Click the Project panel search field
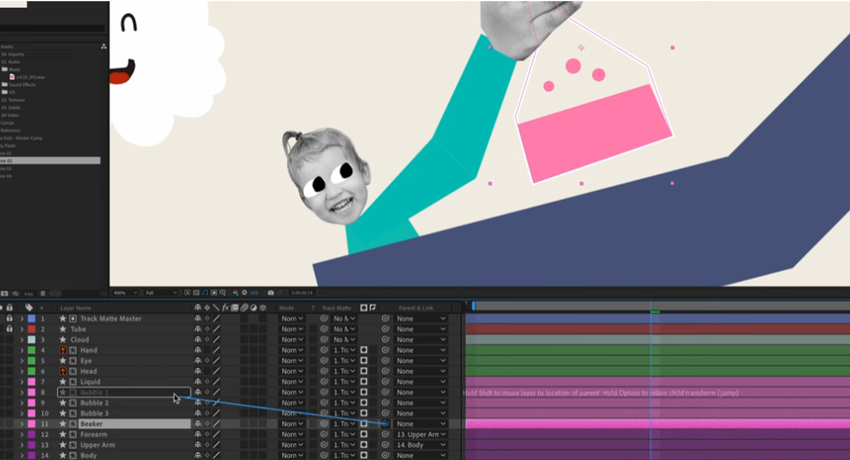850x460 pixels. point(53,28)
